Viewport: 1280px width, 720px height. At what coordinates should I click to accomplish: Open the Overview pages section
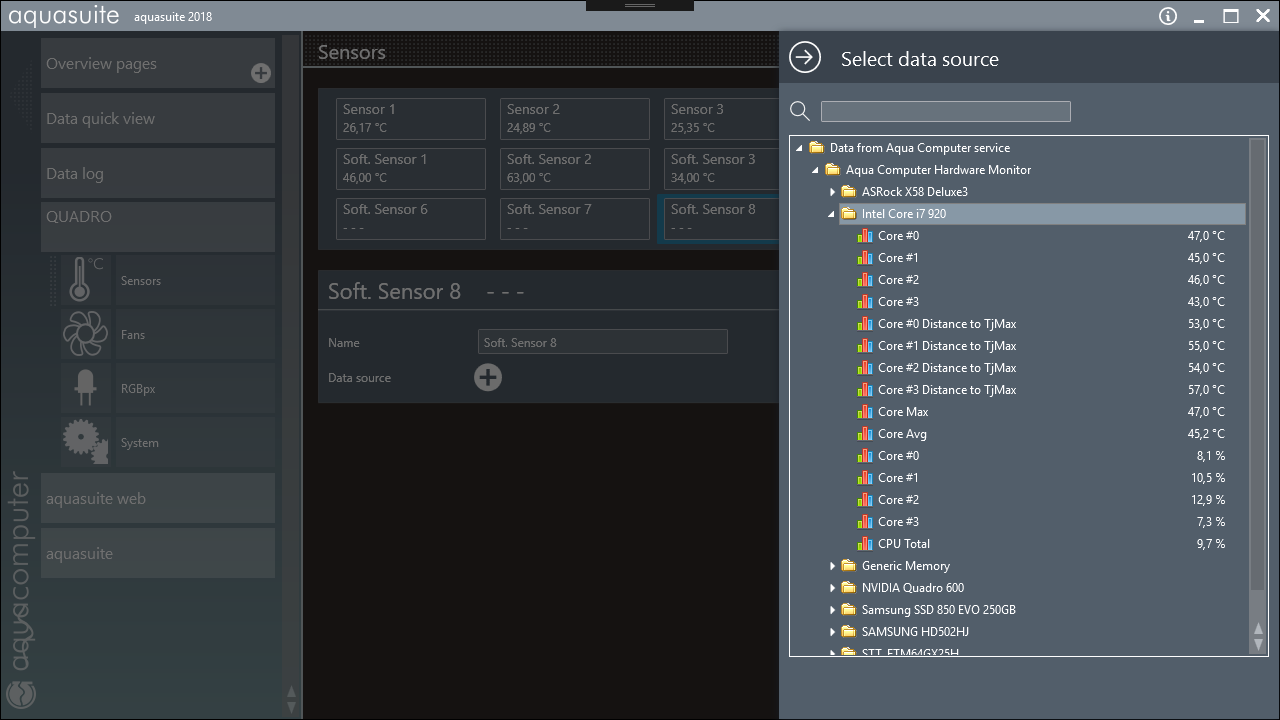[158, 64]
